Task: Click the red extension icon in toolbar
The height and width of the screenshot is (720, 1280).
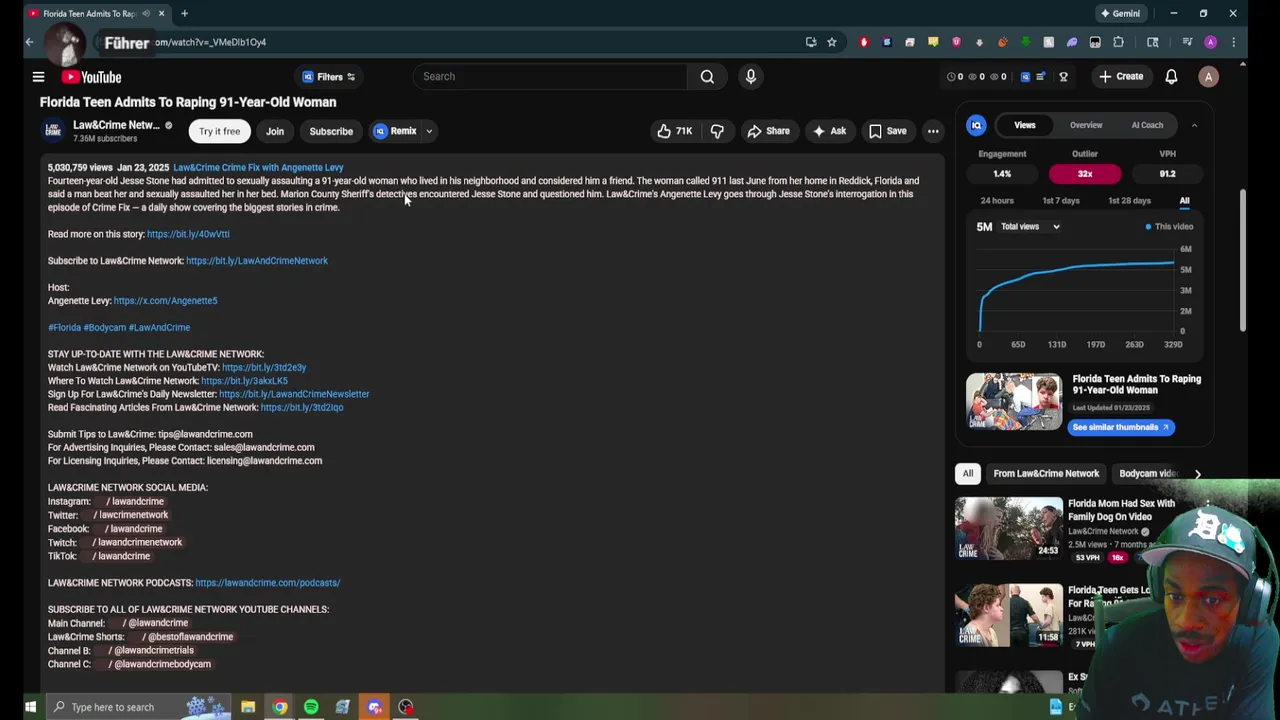Action: (x=864, y=42)
